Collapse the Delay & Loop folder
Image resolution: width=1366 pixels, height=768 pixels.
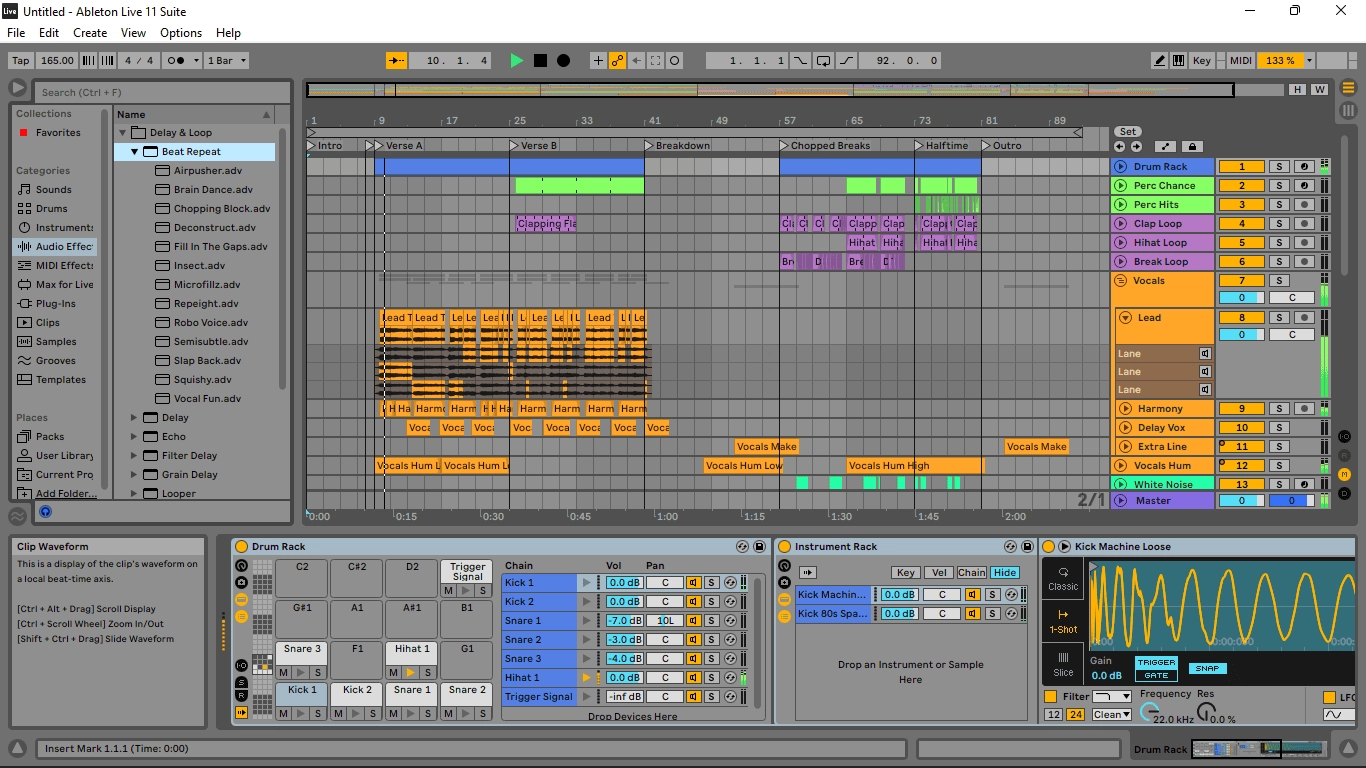point(123,133)
